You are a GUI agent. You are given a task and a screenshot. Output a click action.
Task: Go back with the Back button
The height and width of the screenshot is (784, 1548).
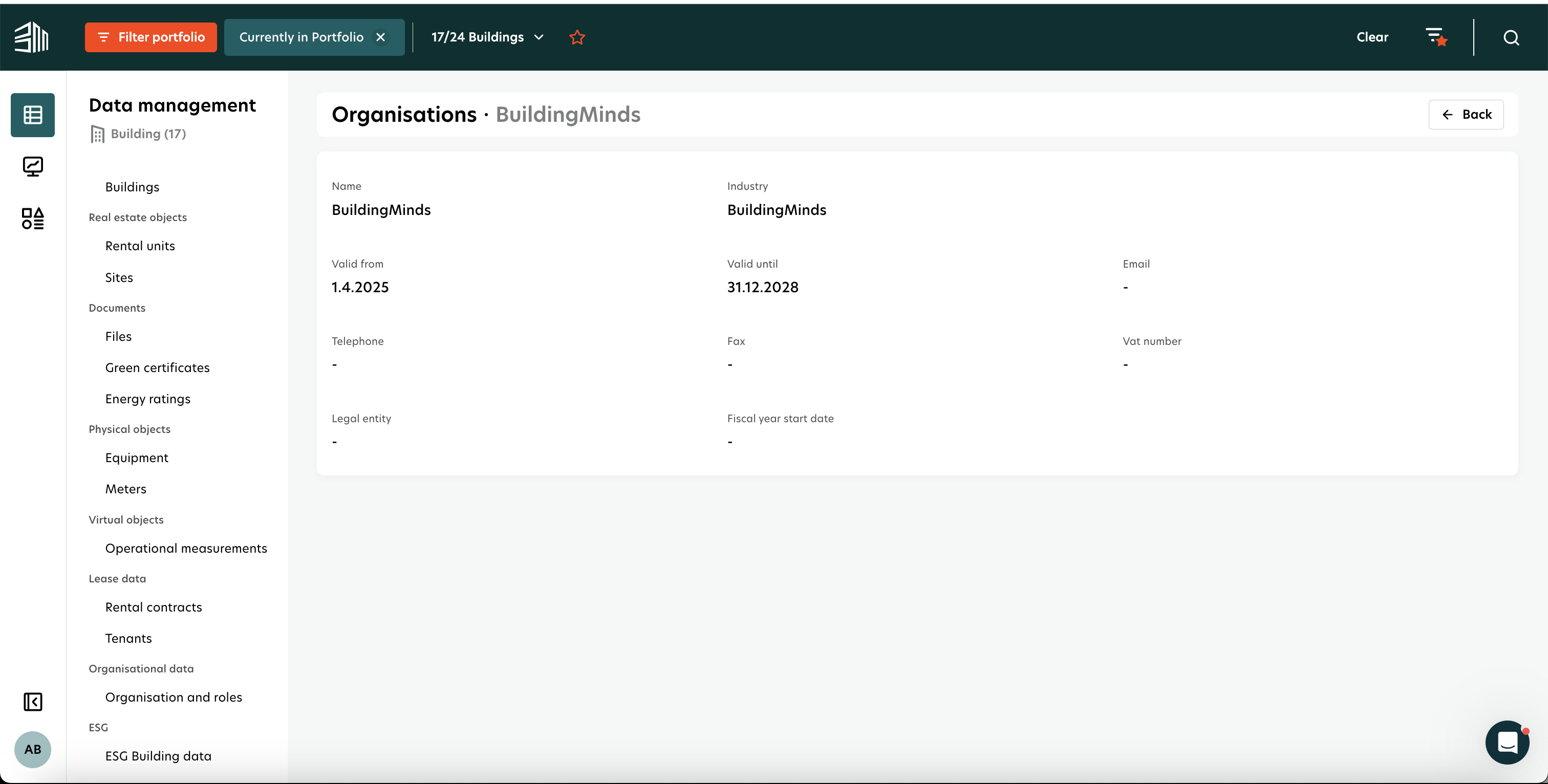coord(1466,114)
